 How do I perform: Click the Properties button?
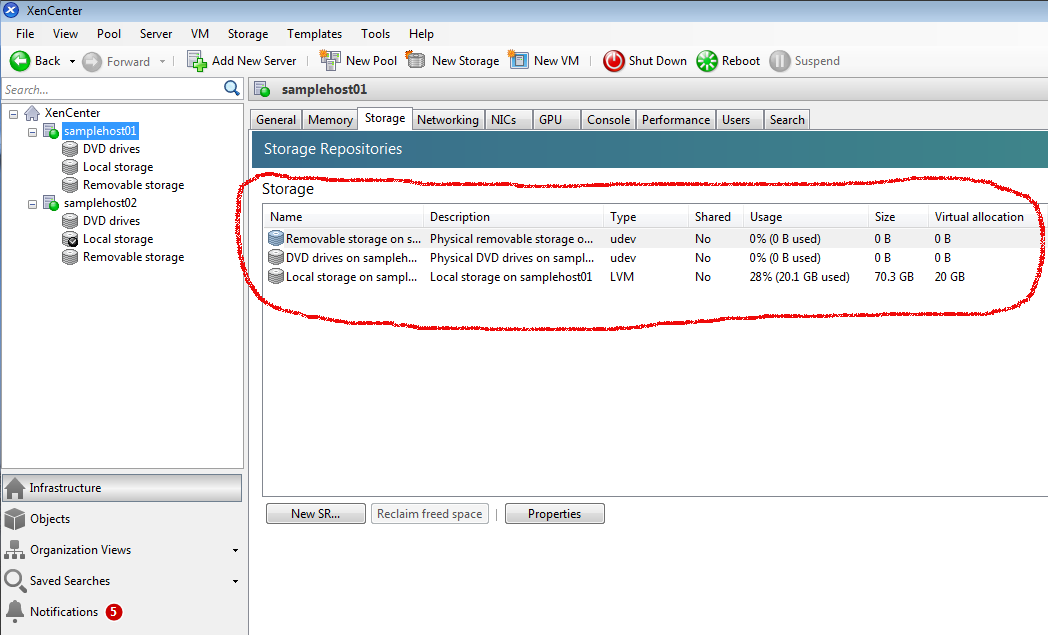tap(554, 514)
